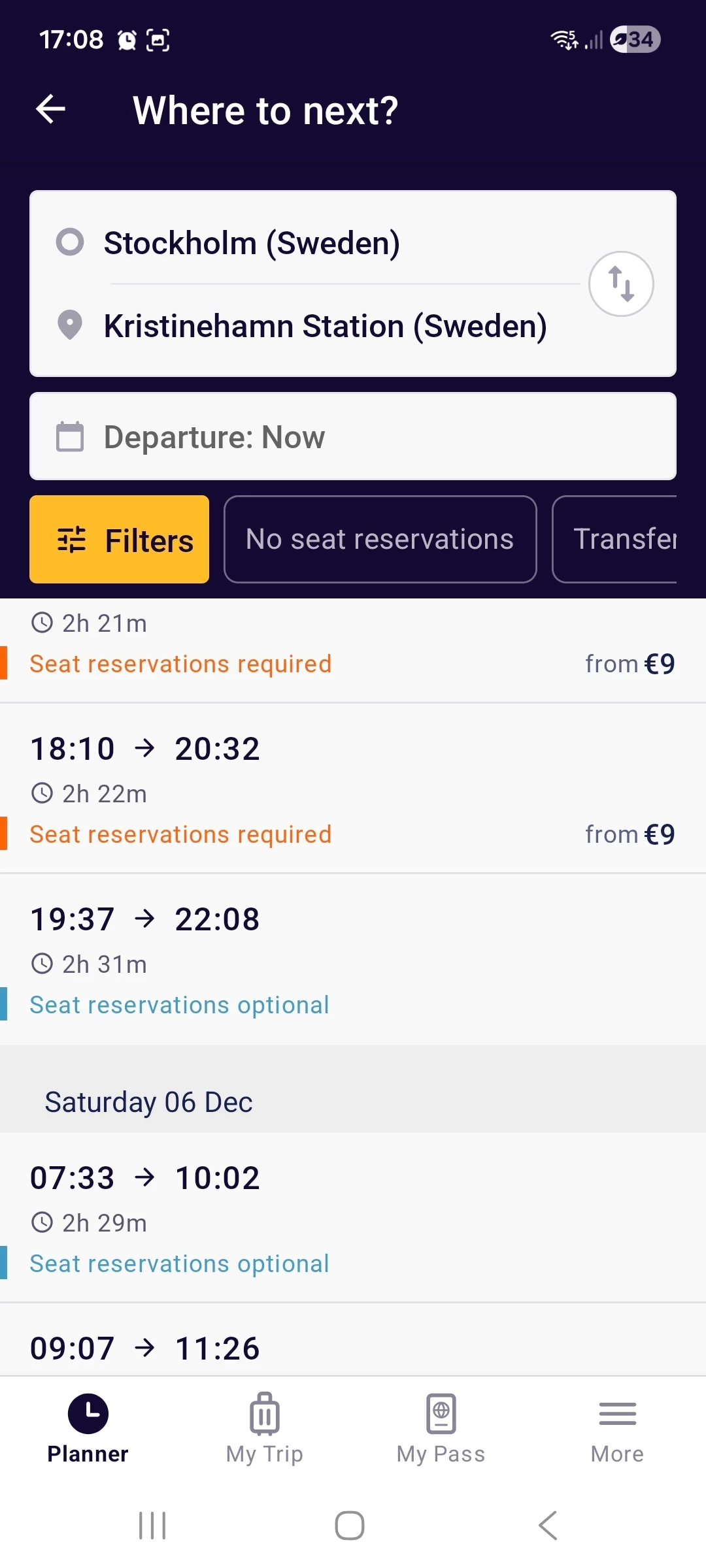
Task: Select the 19:37 to 22:08 journey
Action: point(353,959)
